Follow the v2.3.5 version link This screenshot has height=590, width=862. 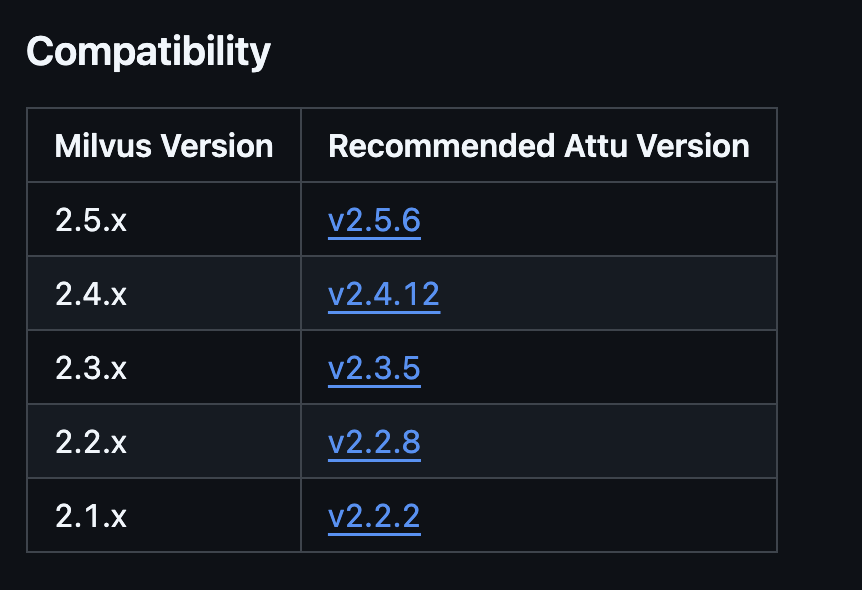click(x=374, y=368)
